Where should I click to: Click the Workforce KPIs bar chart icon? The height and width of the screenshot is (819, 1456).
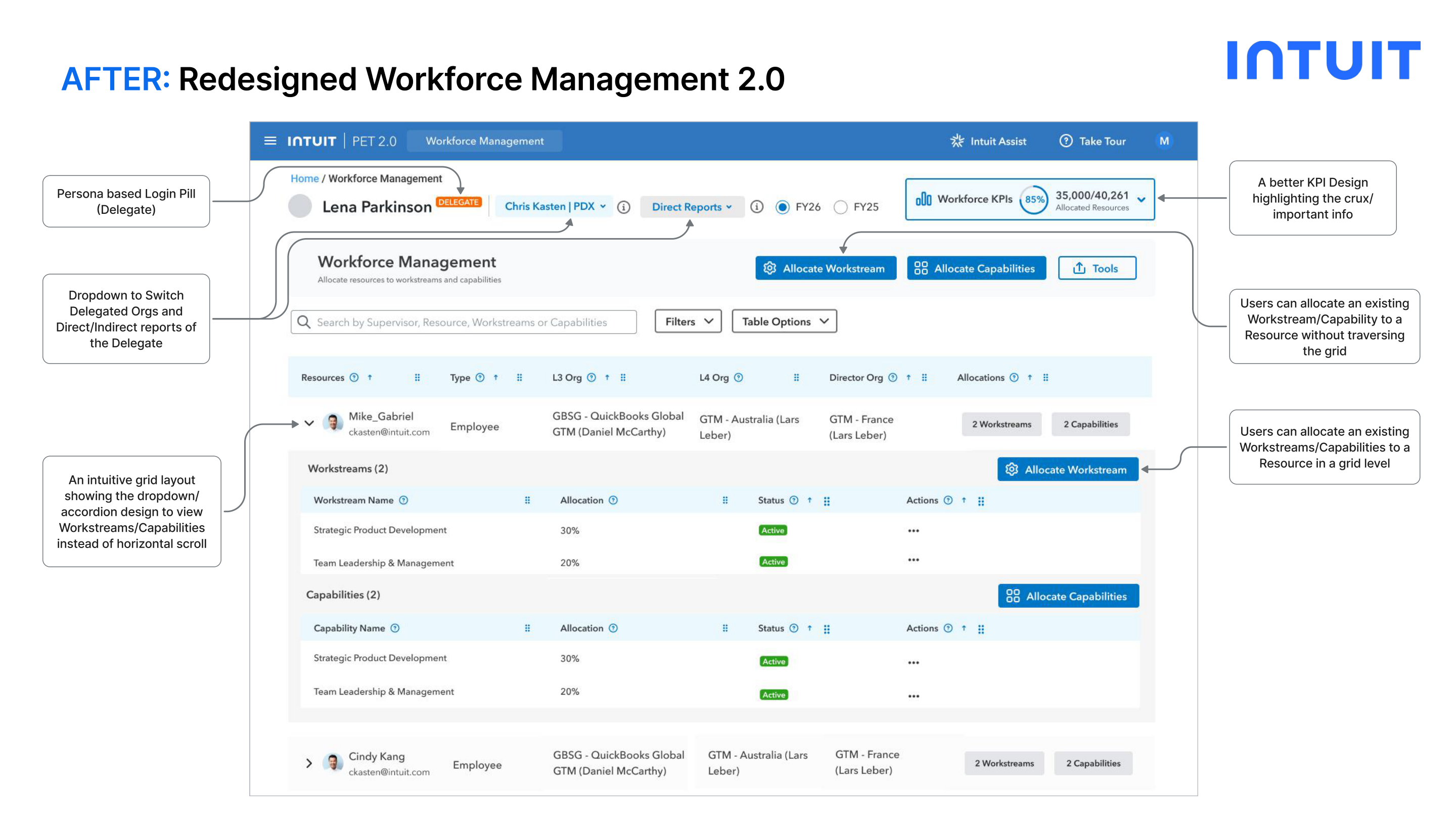[924, 198]
